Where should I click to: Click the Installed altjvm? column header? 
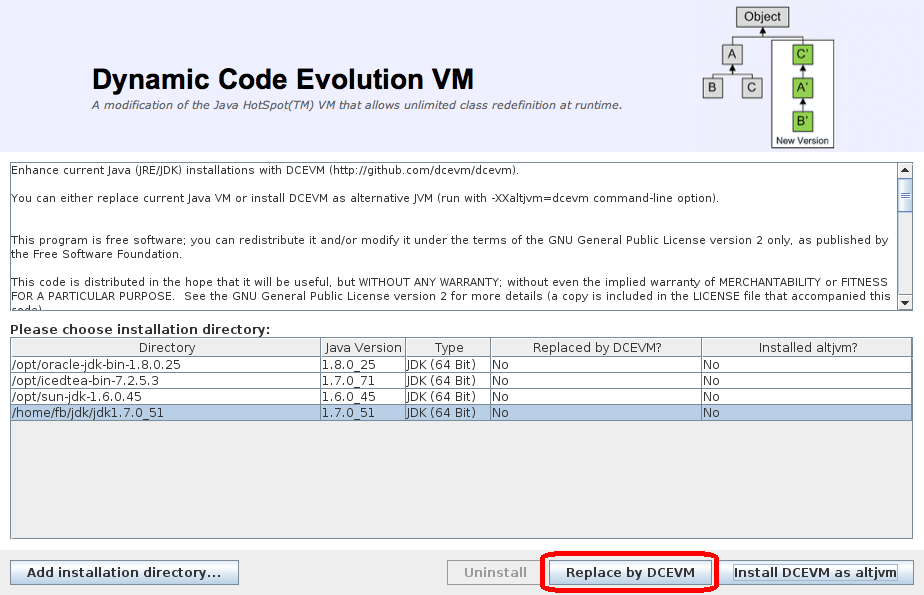pyautogui.click(x=807, y=348)
